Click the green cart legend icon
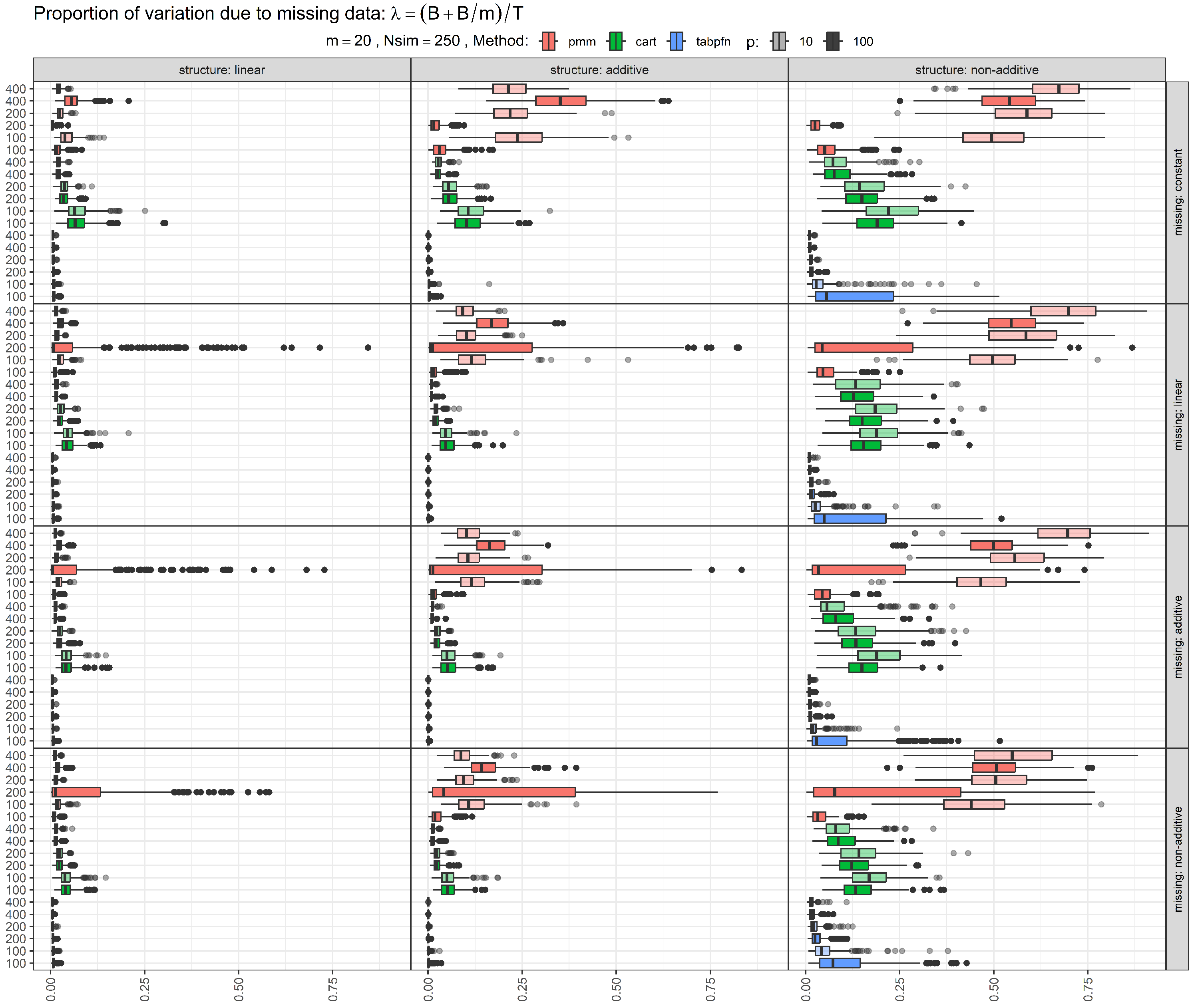Viewport: 1196px width, 1008px height. click(x=615, y=41)
